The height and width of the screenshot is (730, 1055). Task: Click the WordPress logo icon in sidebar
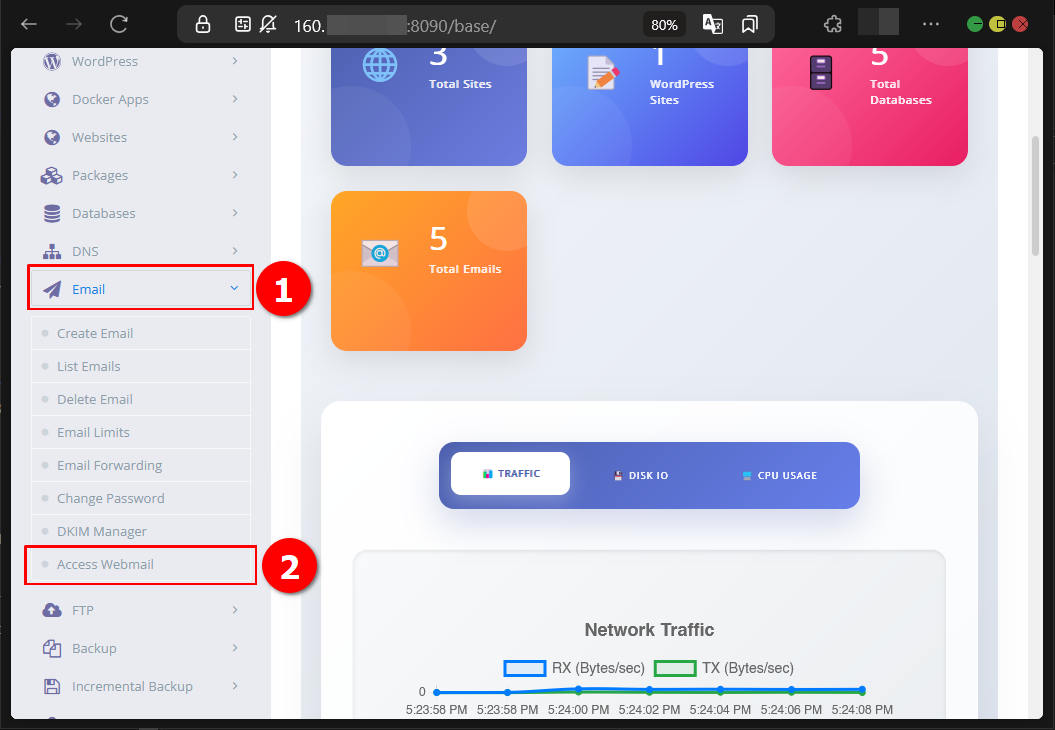coord(52,61)
